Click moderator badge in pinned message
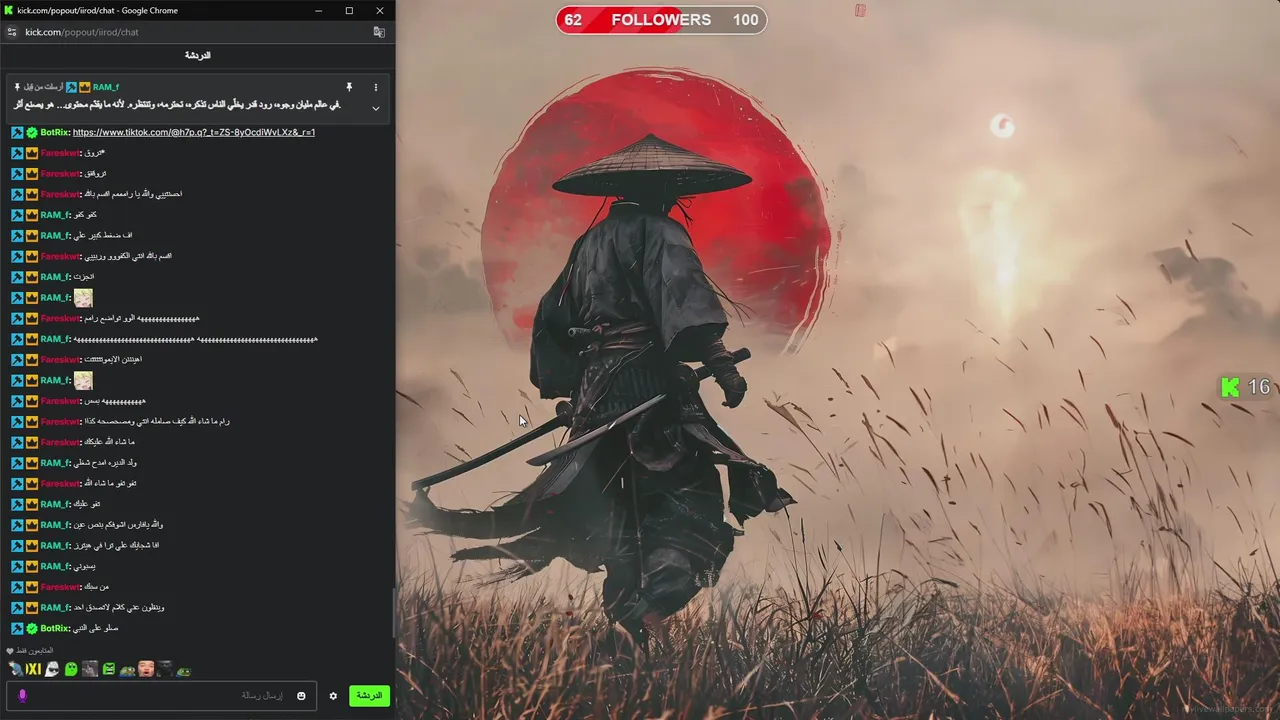 click(72, 87)
